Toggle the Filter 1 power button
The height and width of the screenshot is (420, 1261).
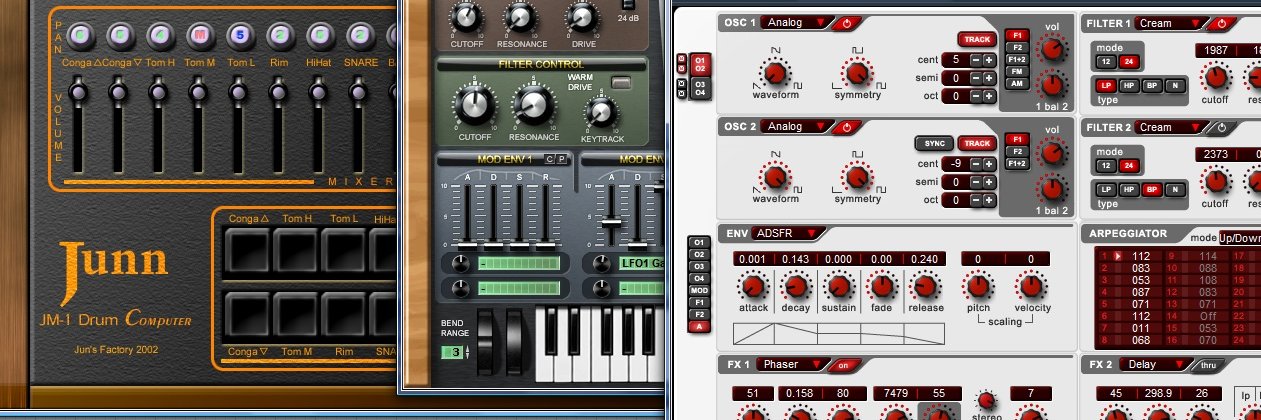click(x=1220, y=22)
